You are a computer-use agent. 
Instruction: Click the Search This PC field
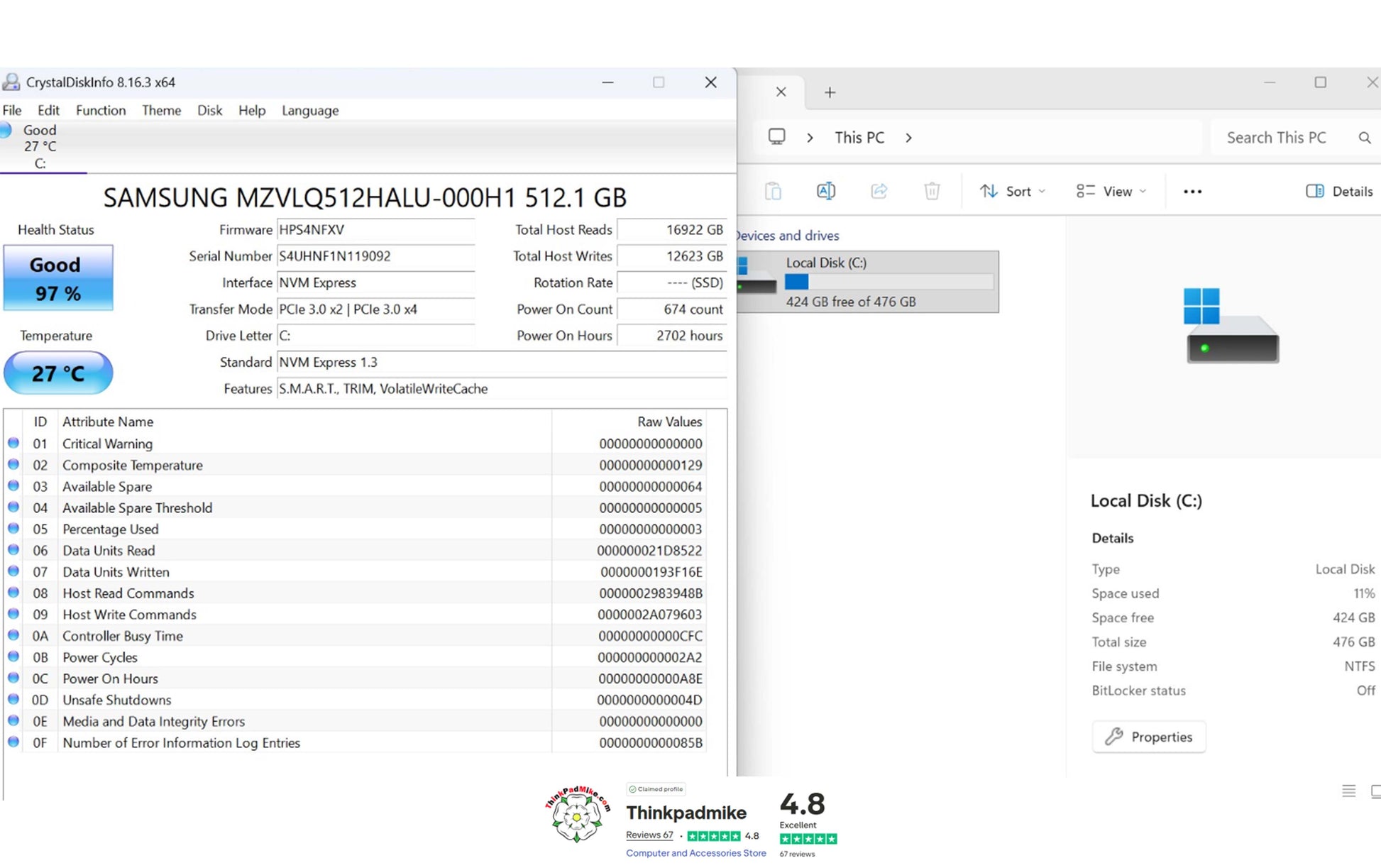tap(1276, 138)
